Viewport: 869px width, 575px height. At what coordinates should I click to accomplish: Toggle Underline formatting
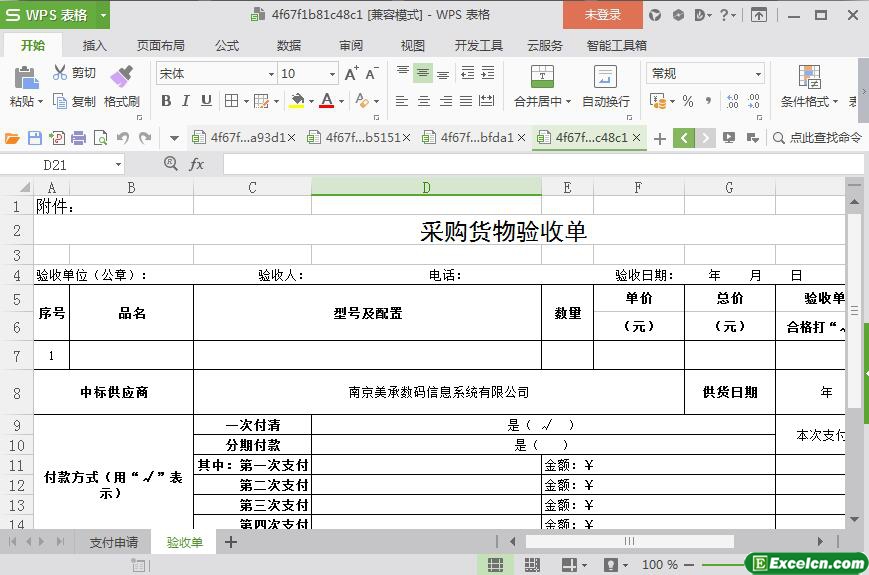pos(206,101)
